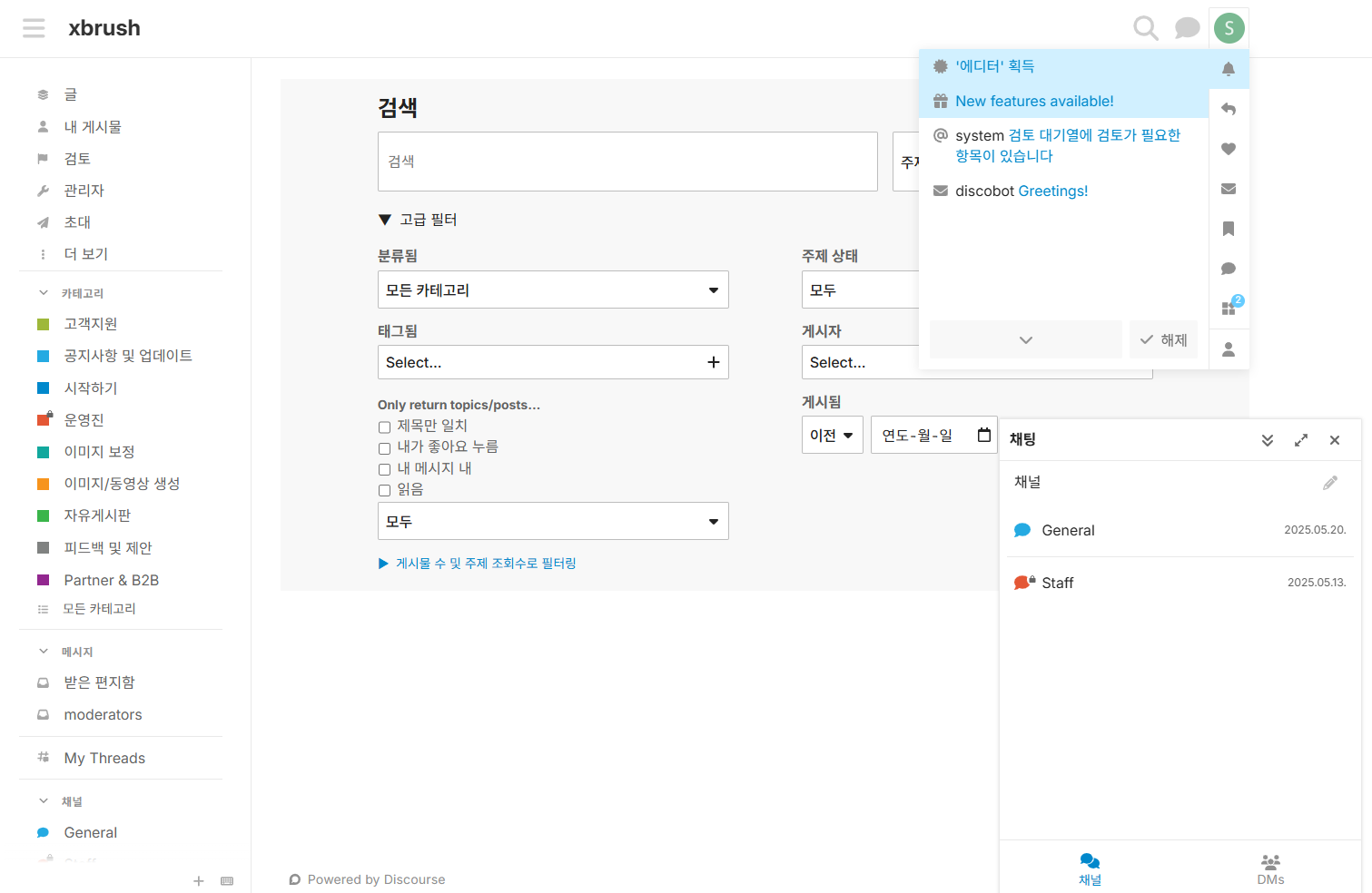Screen dimensions: 1372x893
Task: Open the search icon in the header
Action: (1145, 28)
